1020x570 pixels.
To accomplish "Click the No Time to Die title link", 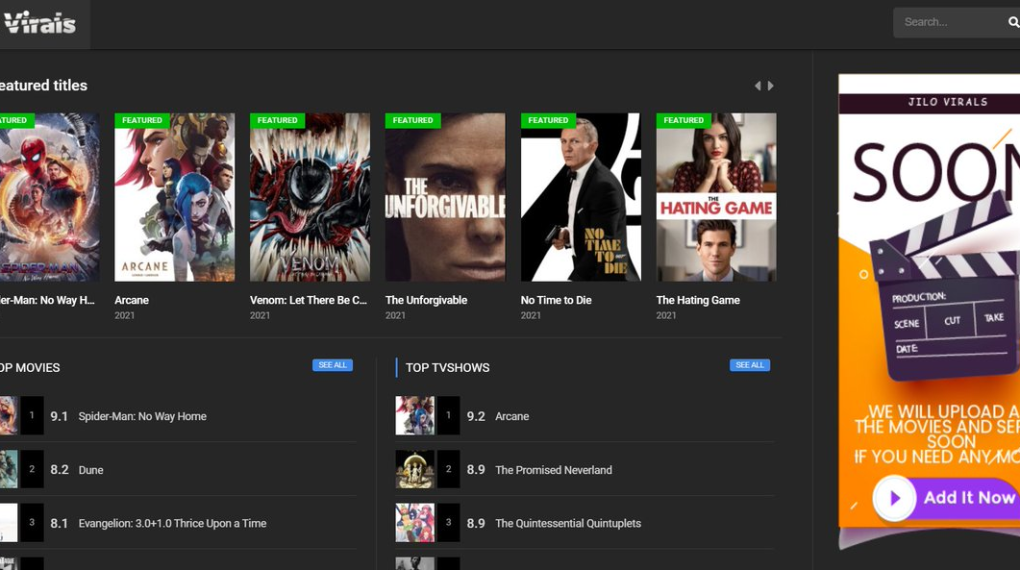I will point(556,300).
